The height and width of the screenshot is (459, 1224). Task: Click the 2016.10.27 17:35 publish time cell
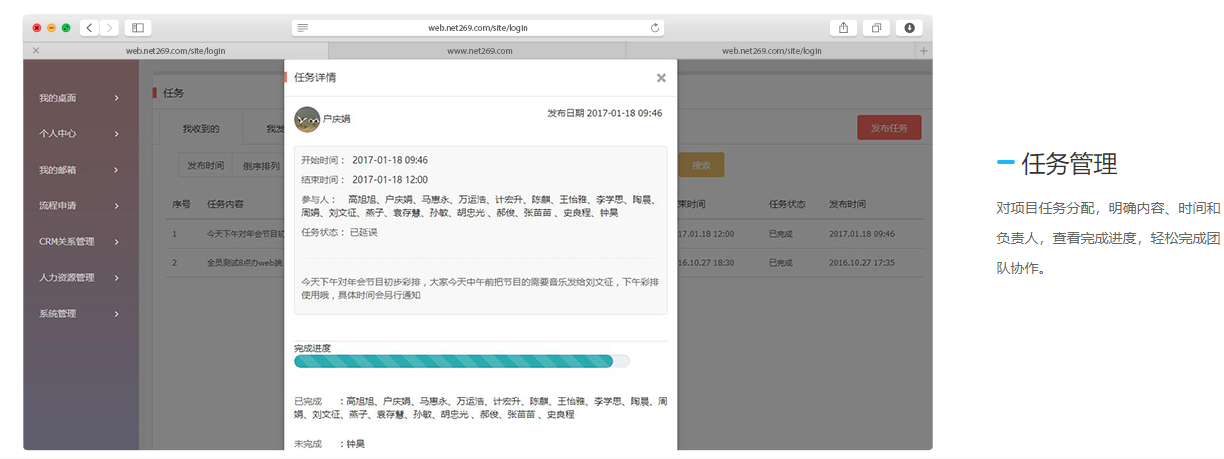click(862, 263)
